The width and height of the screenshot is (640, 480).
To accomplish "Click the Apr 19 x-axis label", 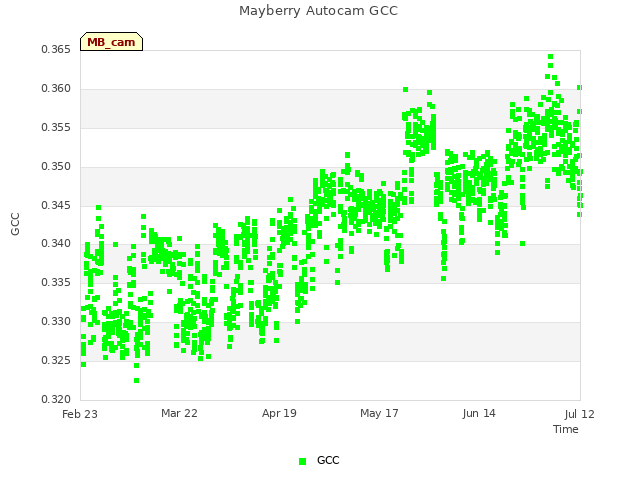I will point(279,413).
